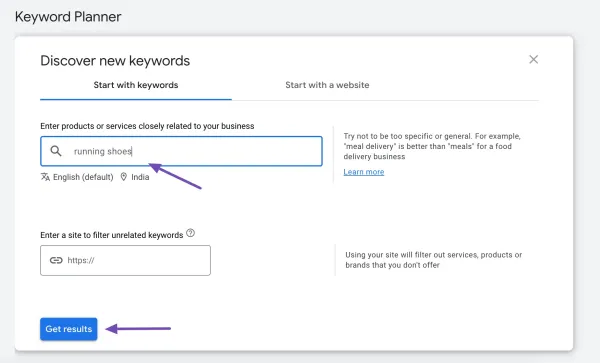Click the location pin icon
The width and height of the screenshot is (600, 363).
(x=124, y=177)
